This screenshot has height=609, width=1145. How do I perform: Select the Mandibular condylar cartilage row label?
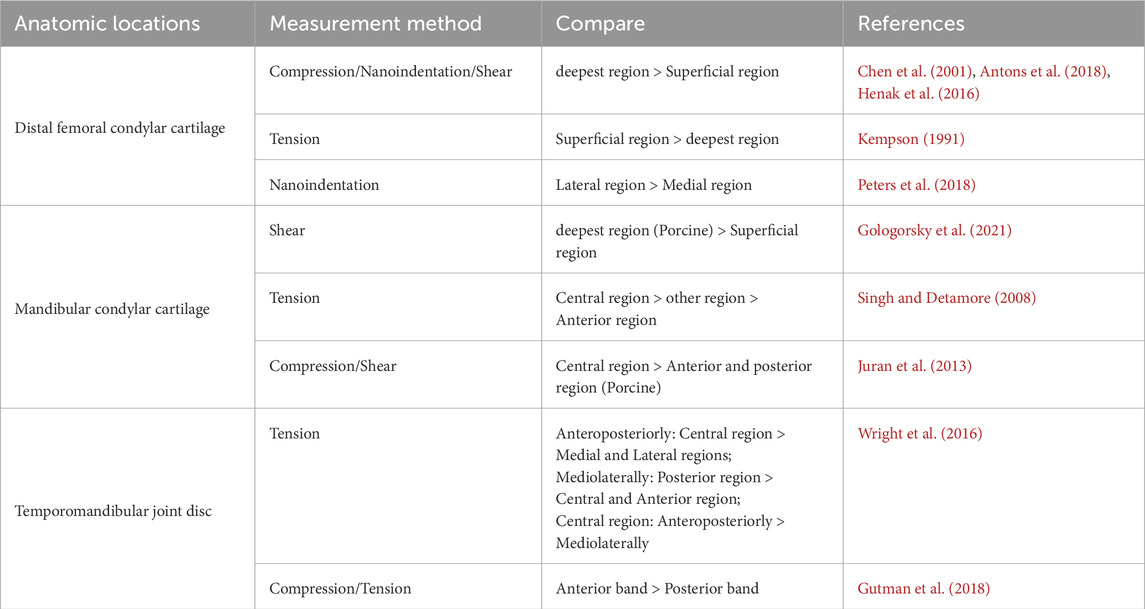[x=112, y=309]
